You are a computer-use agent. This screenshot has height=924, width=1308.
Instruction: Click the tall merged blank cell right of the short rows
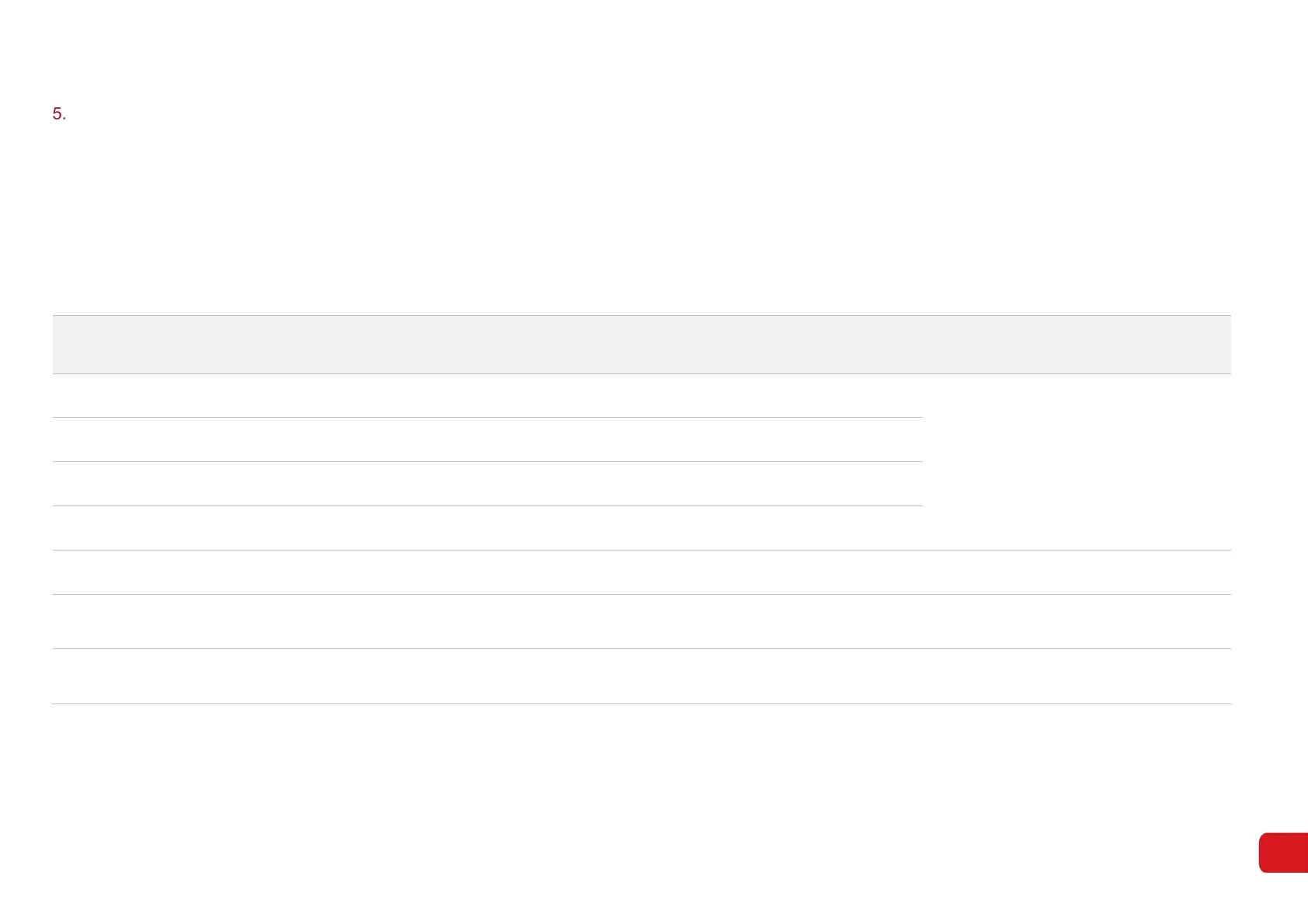pos(1077,462)
